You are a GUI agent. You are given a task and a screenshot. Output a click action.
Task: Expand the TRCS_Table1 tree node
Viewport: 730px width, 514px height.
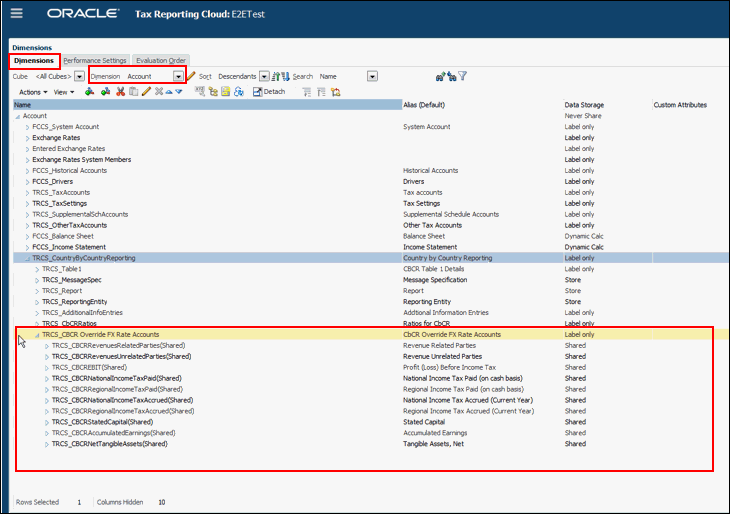pyautogui.click(x=37, y=269)
